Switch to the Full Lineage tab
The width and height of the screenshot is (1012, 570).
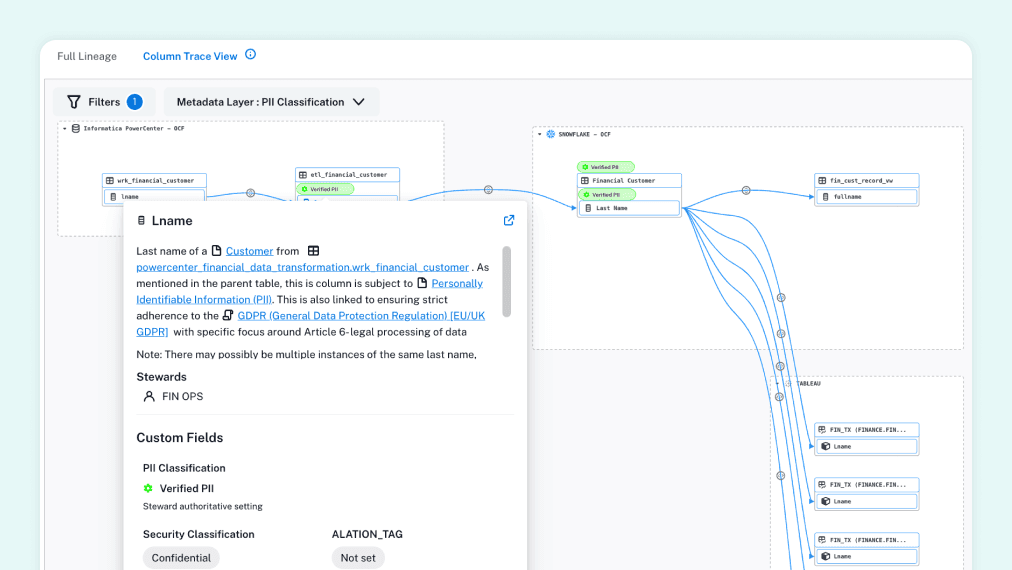click(x=87, y=56)
